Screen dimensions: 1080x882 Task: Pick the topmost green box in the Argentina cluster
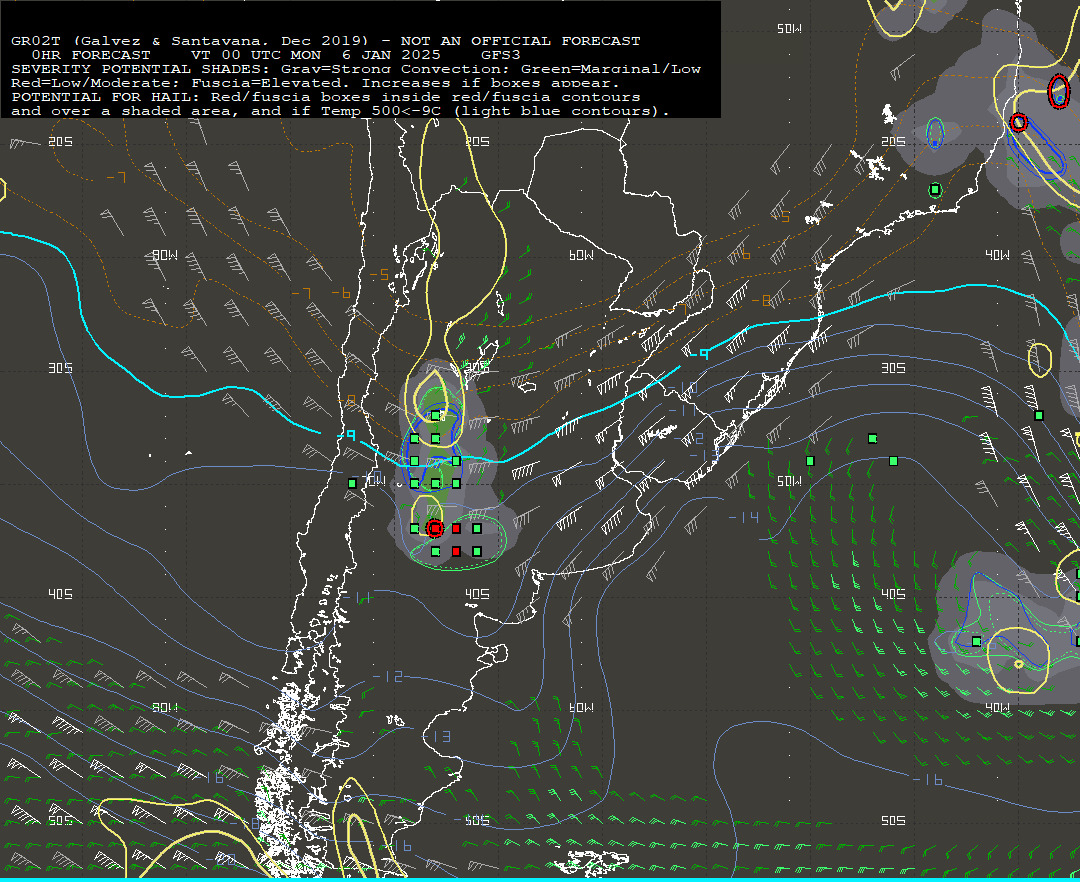[435, 415]
